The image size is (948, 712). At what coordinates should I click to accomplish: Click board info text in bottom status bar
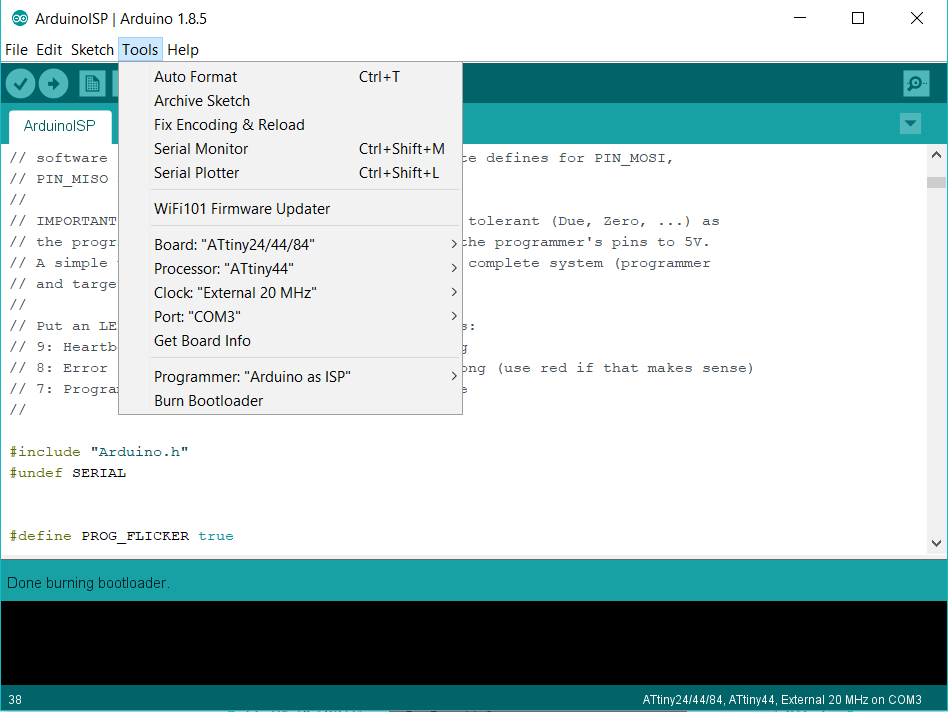782,699
